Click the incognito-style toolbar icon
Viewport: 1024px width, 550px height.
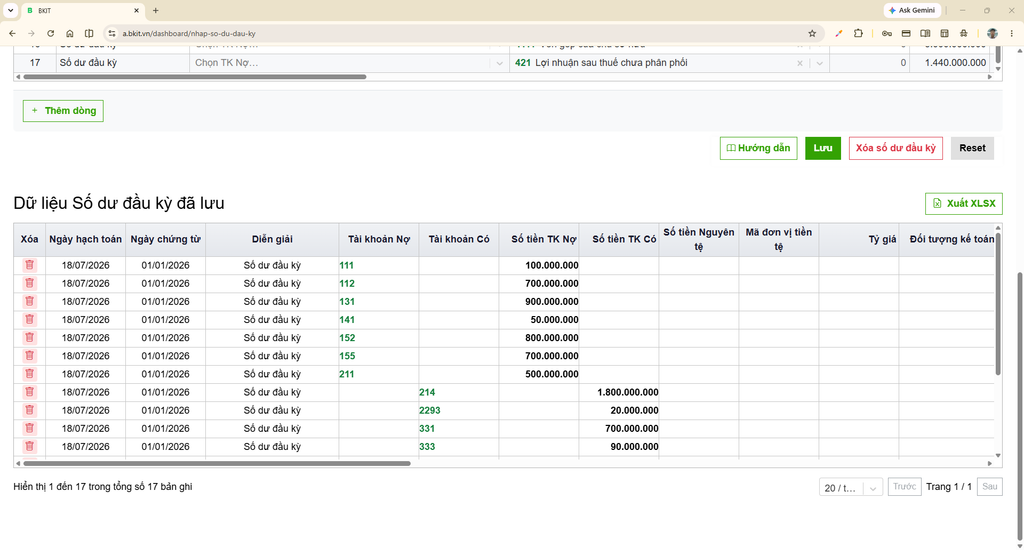click(963, 33)
